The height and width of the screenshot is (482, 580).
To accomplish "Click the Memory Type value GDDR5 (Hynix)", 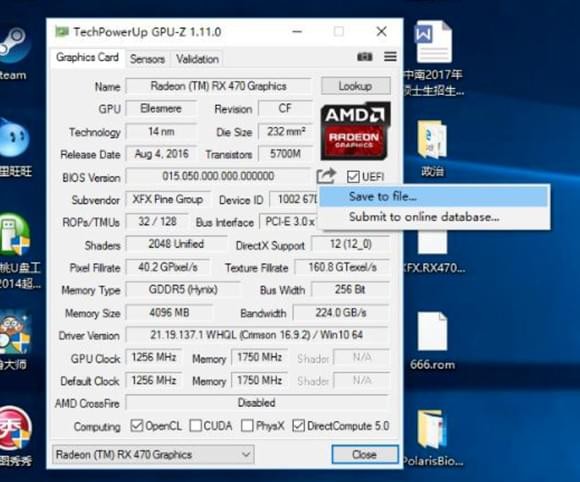I will pos(183,289).
